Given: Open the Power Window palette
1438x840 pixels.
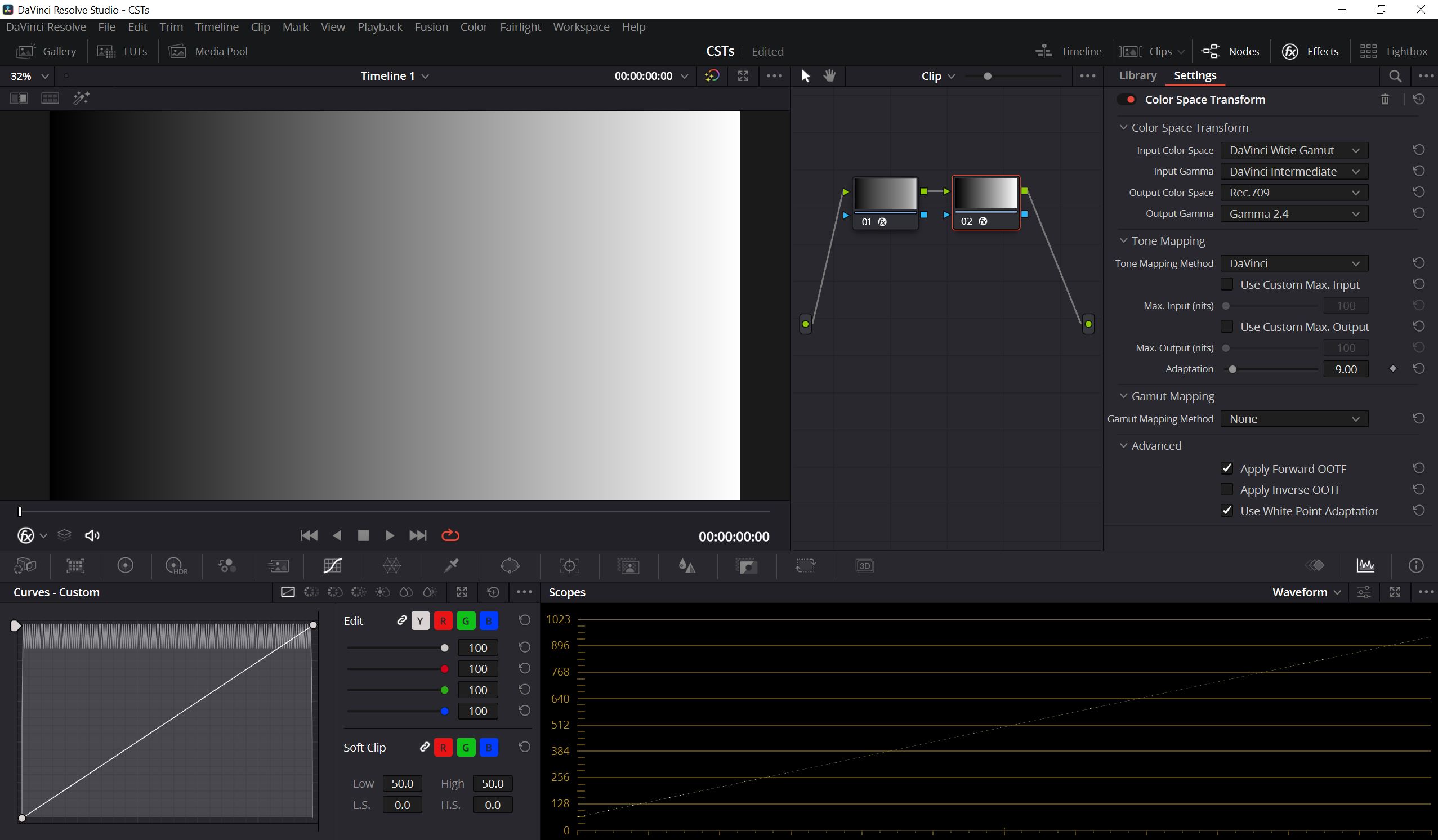Looking at the screenshot, I should (x=510, y=565).
